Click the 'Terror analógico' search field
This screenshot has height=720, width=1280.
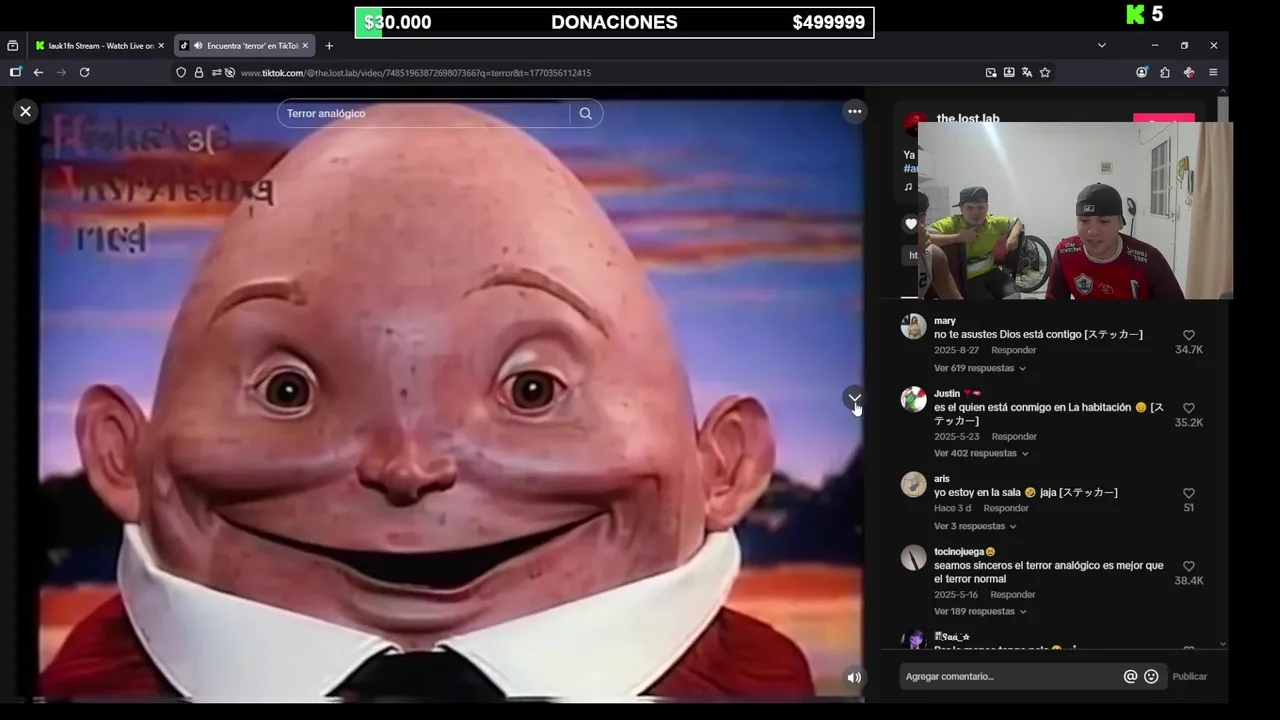tap(424, 113)
